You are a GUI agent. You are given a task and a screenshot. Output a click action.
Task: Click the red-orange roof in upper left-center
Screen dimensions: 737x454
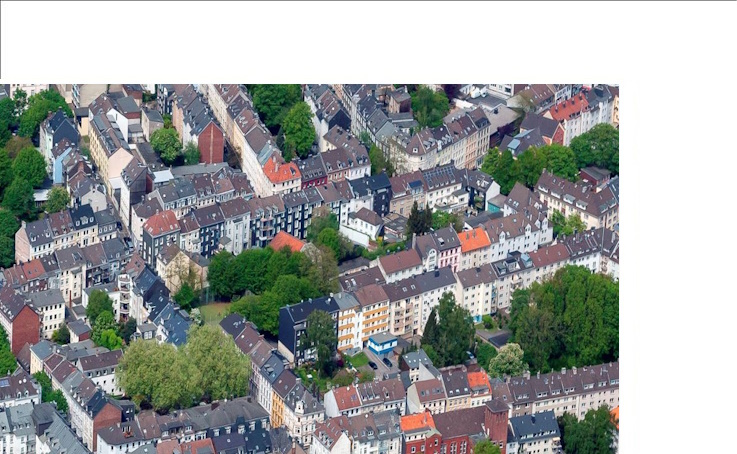pos(281,171)
